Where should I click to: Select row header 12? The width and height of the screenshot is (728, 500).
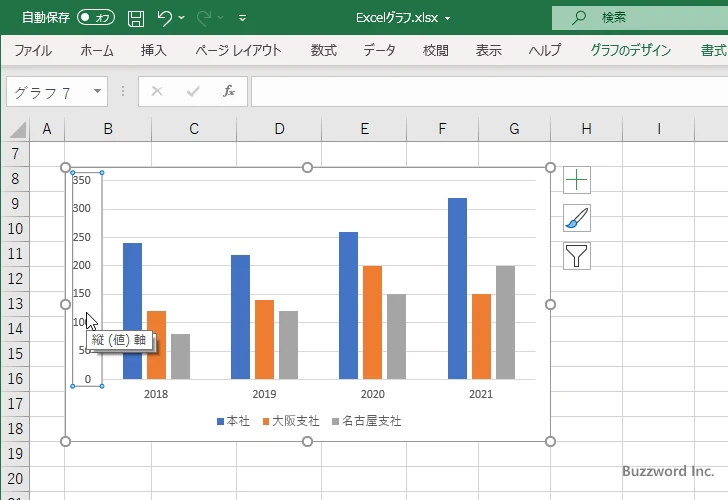(x=15, y=279)
